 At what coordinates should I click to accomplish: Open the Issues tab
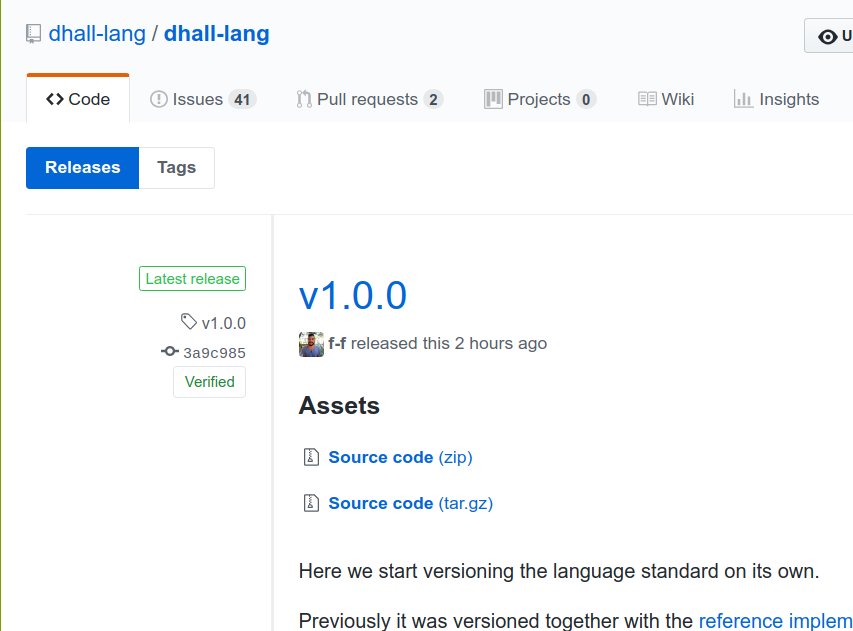click(203, 99)
